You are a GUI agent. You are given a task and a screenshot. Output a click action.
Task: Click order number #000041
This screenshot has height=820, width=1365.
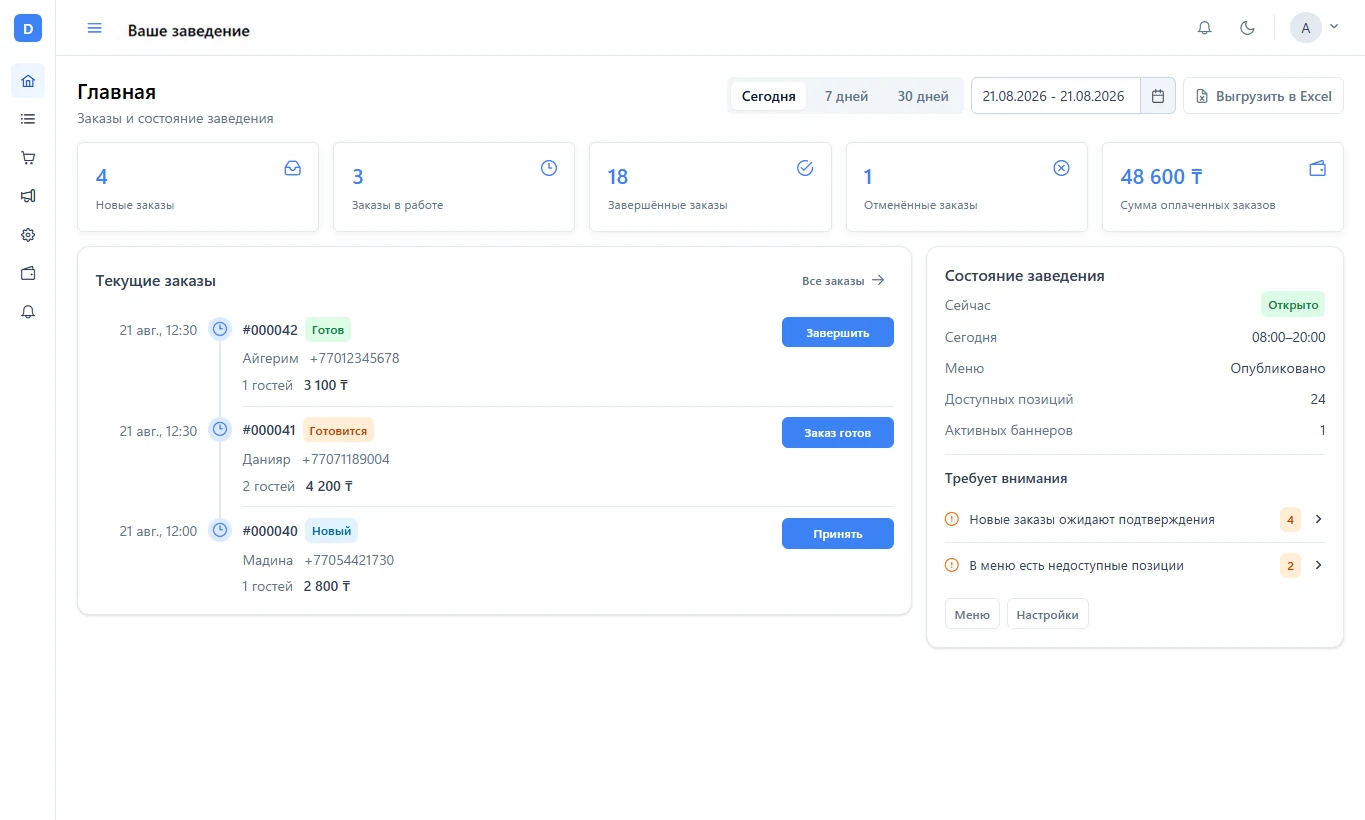tap(270, 431)
